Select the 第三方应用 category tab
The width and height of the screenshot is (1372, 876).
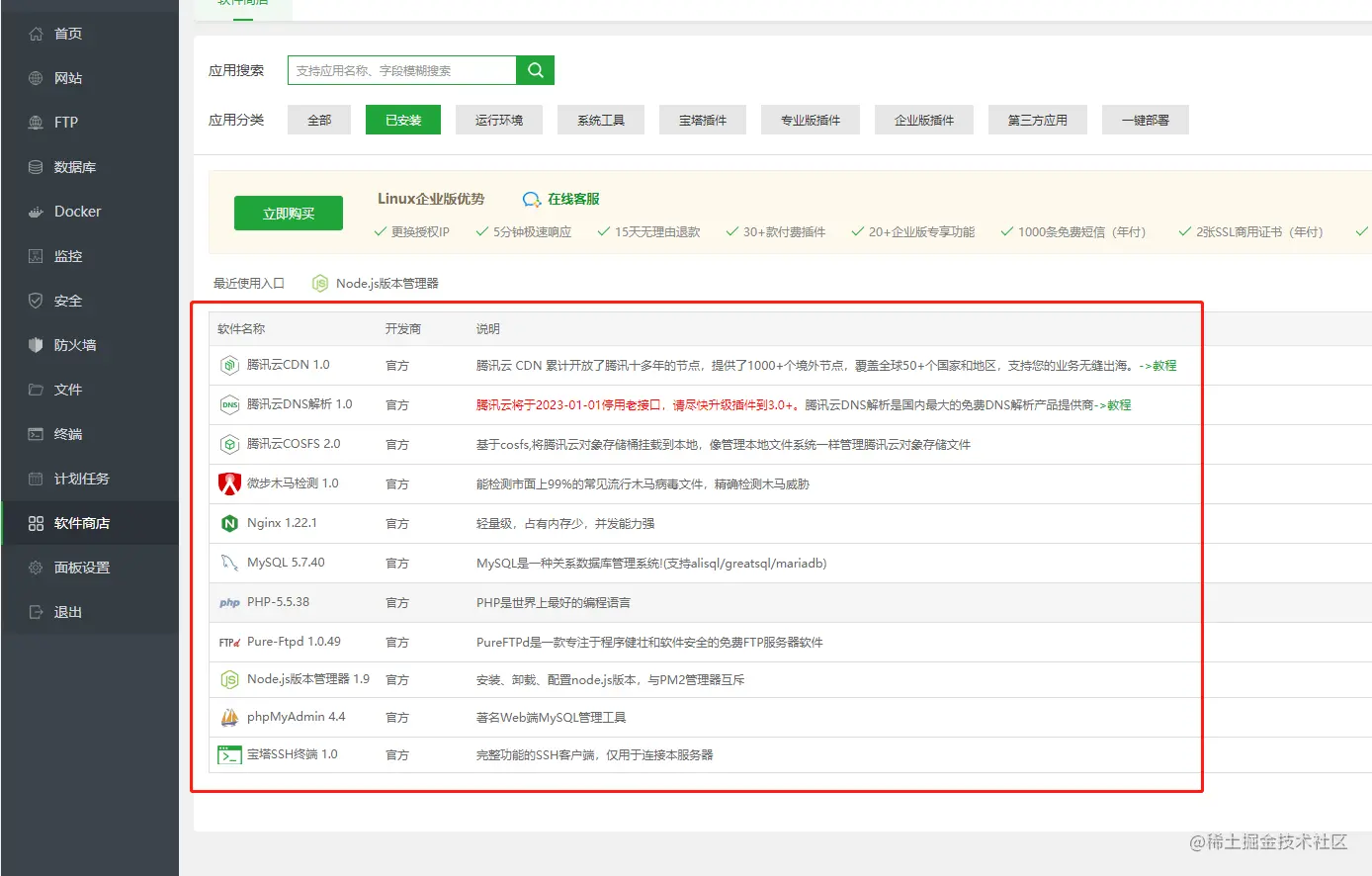(1038, 120)
